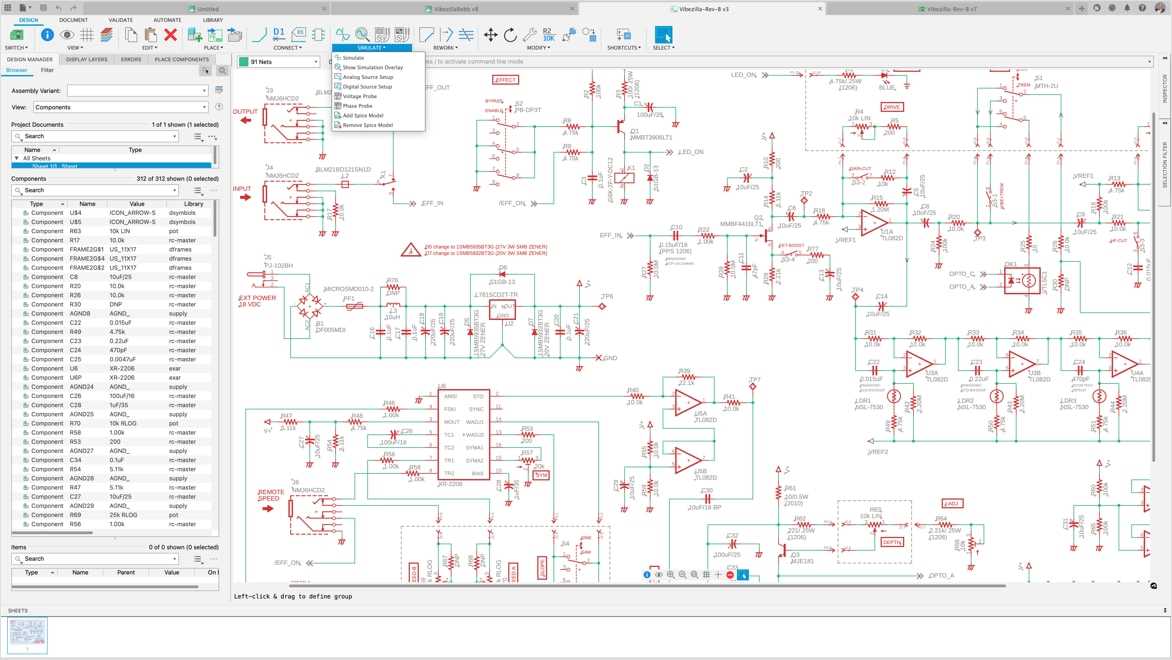Sort components by the Library column header
1172x660 pixels.
point(194,203)
